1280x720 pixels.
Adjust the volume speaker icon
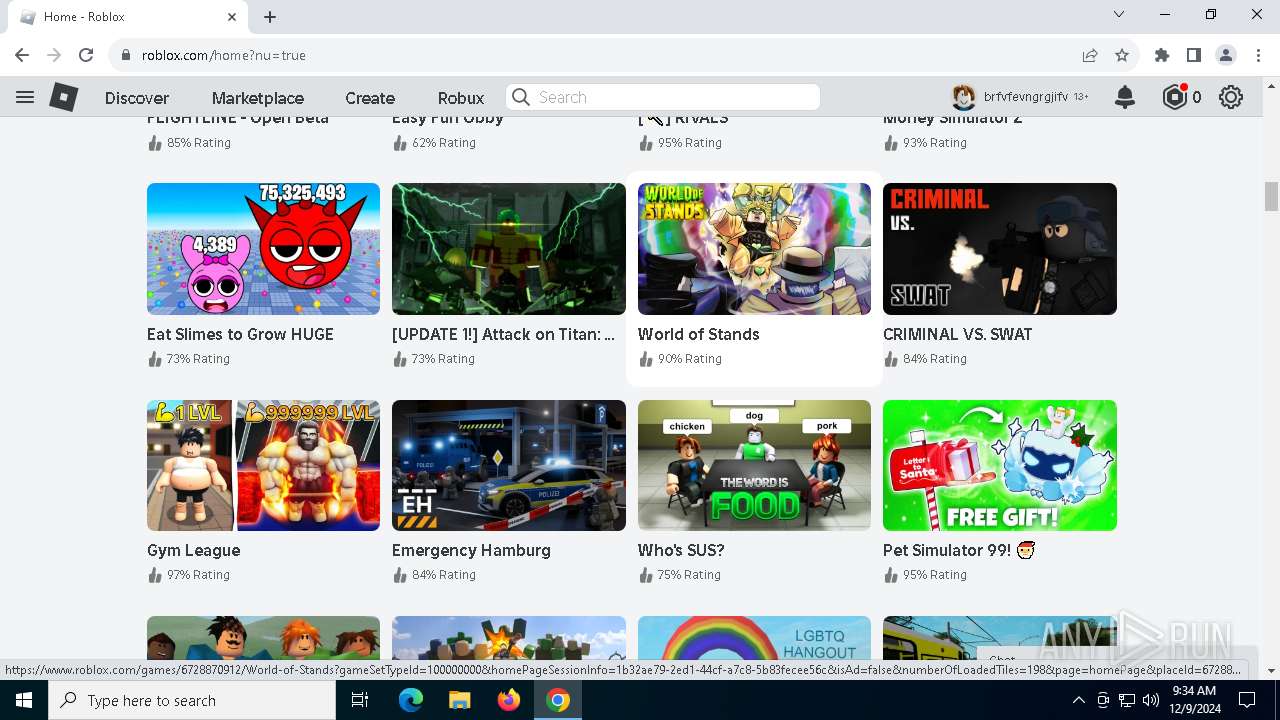1151,700
